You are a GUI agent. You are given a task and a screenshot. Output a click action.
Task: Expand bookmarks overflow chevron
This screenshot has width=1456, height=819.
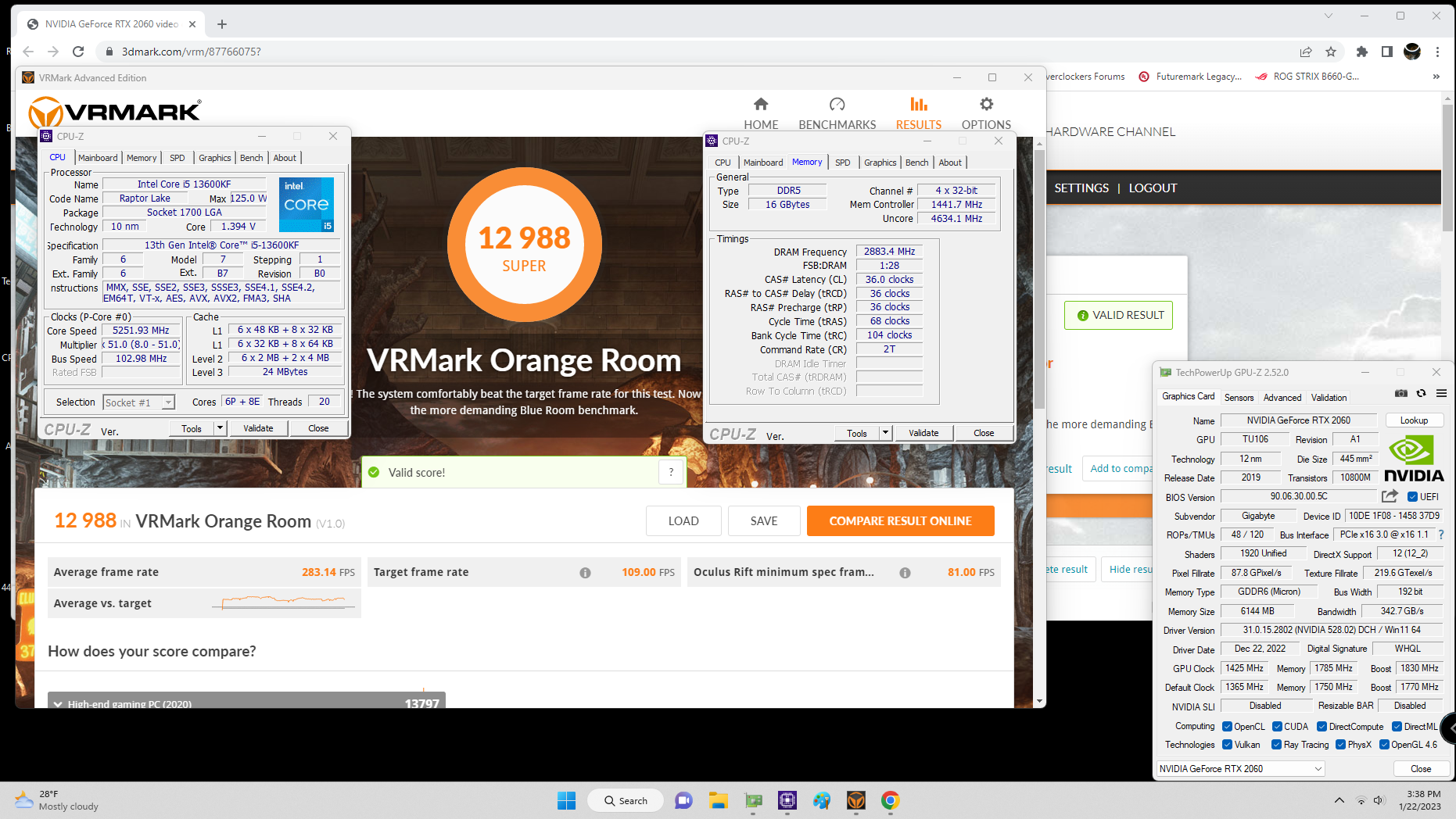coord(1436,77)
